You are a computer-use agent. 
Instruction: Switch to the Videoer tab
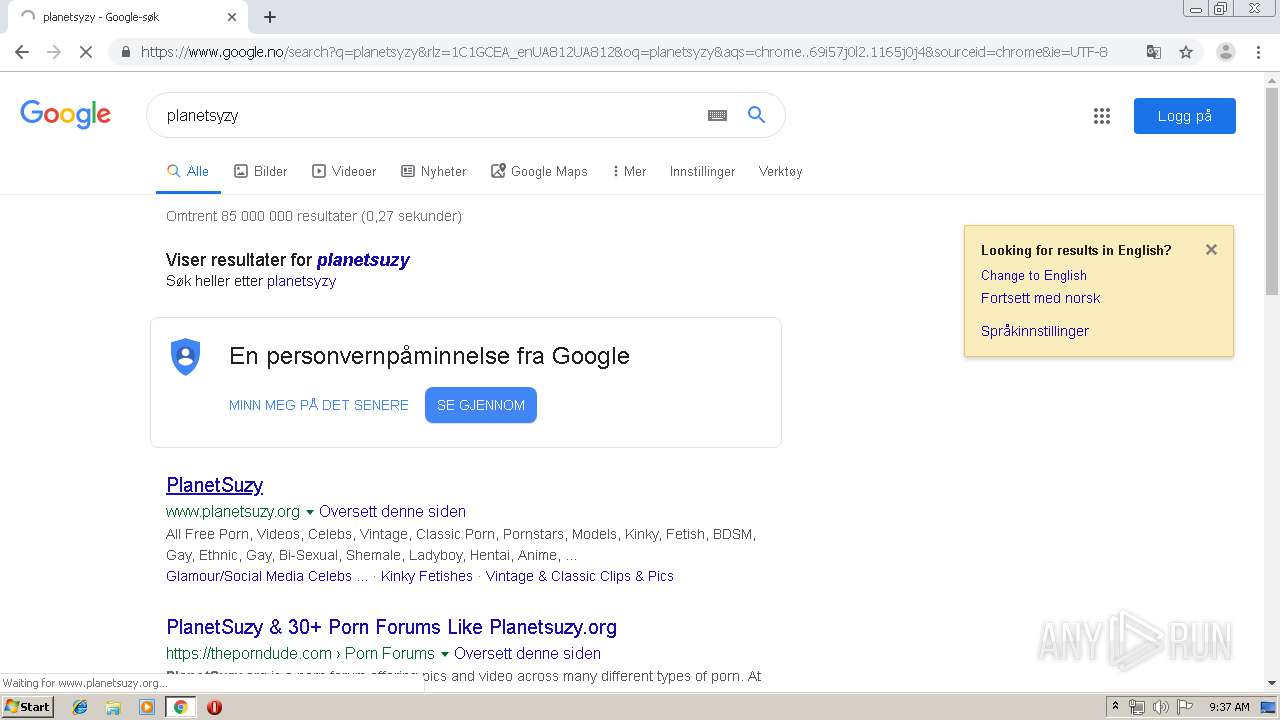pos(344,171)
